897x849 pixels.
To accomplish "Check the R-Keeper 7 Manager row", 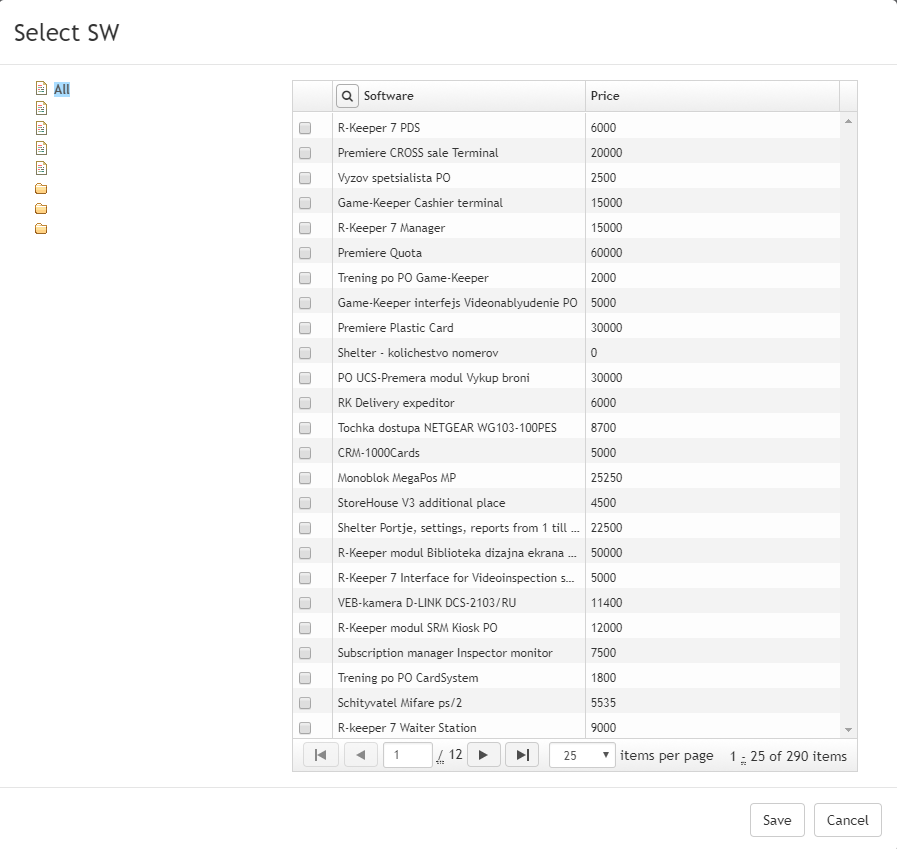I will tap(305, 228).
